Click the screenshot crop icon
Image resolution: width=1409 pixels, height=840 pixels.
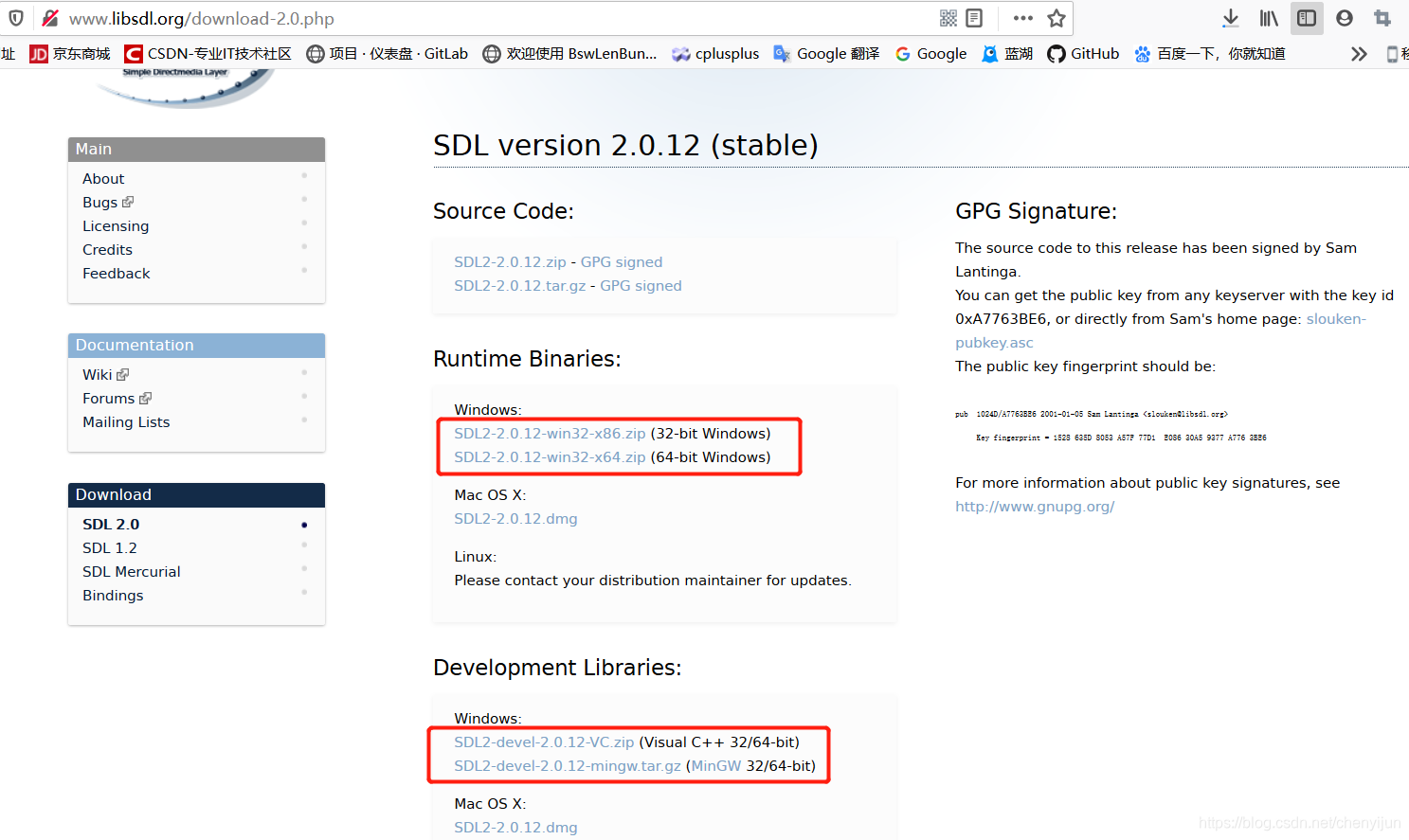(1382, 18)
